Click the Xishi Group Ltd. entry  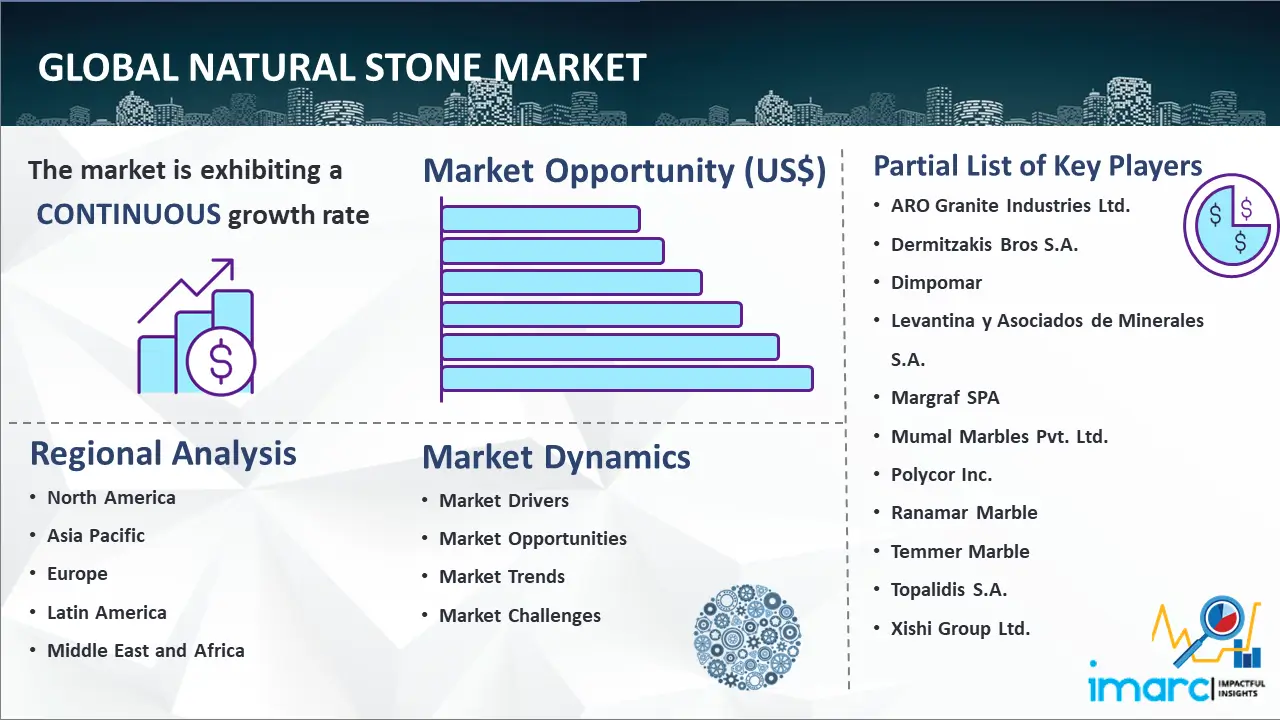[x=960, y=628]
